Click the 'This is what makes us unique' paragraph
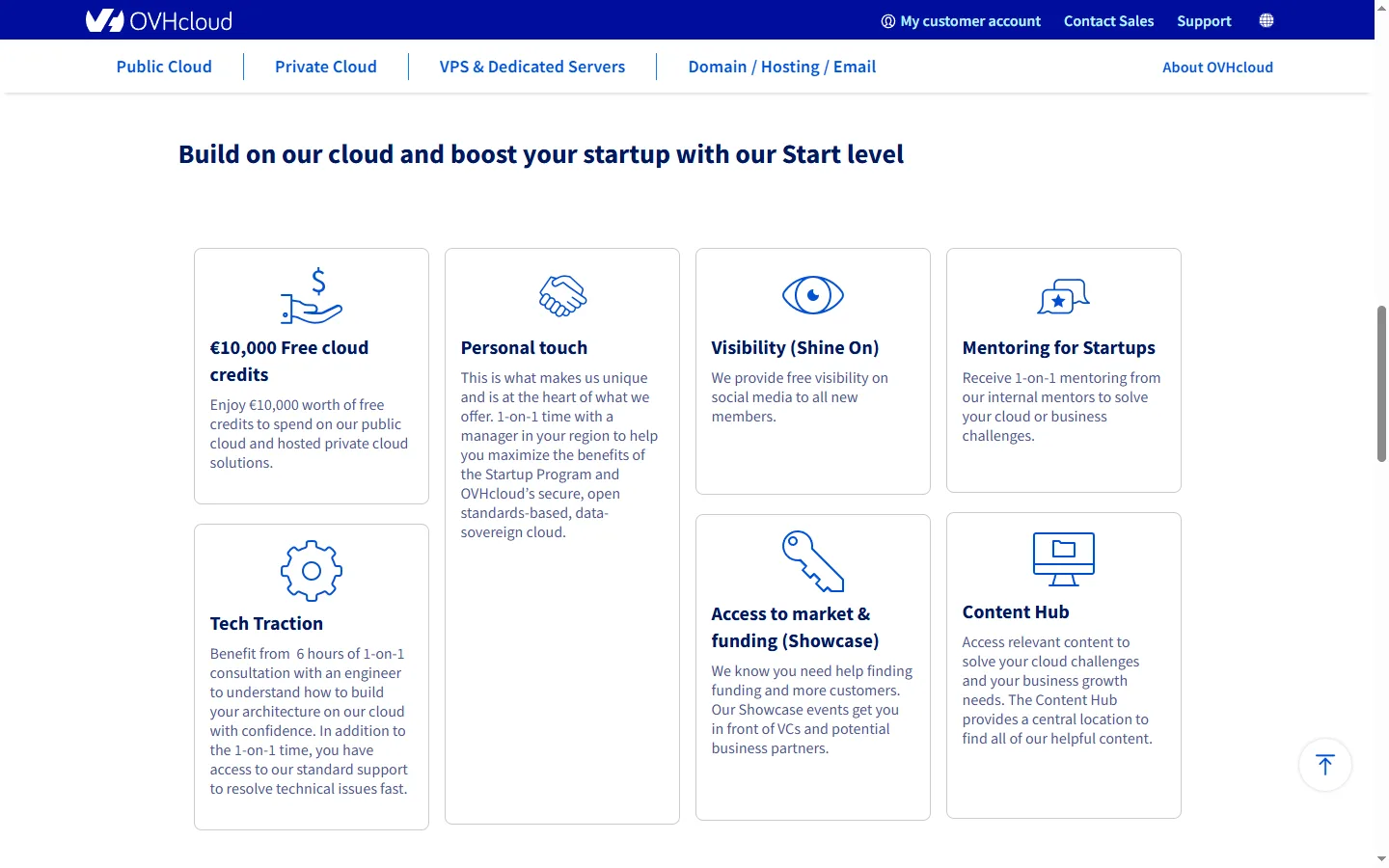The width and height of the screenshot is (1389, 868). [559, 455]
